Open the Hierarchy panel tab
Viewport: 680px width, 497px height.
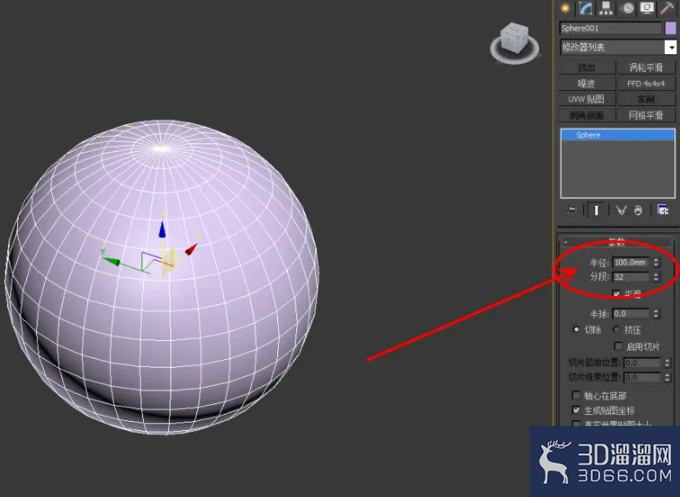(606, 8)
